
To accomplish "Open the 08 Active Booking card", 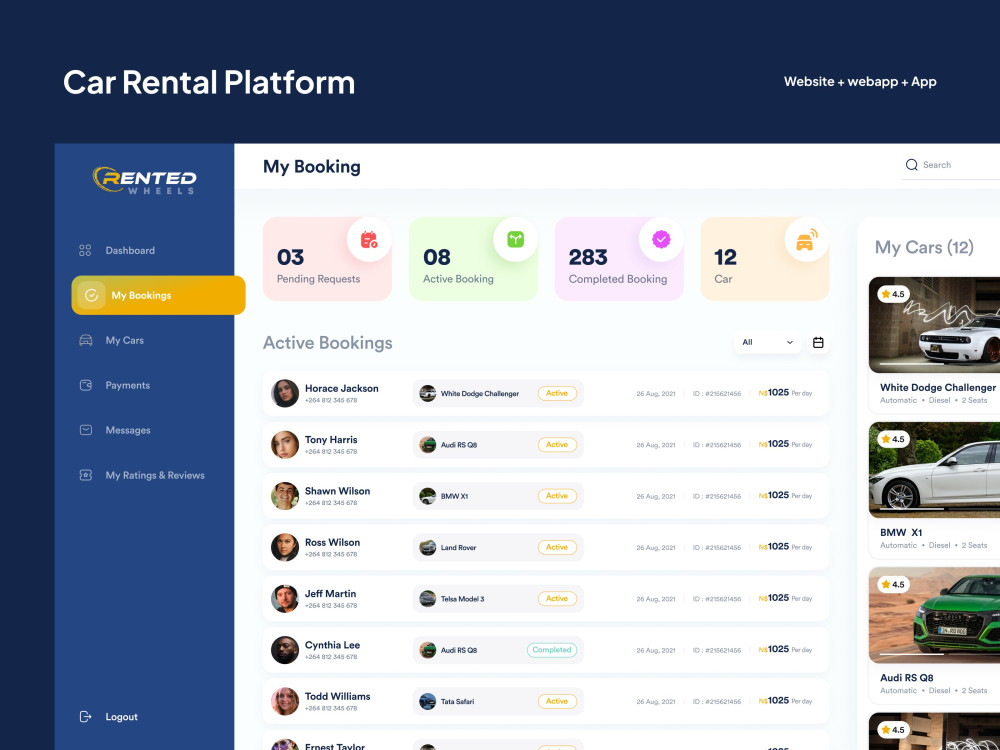I will click(x=473, y=259).
